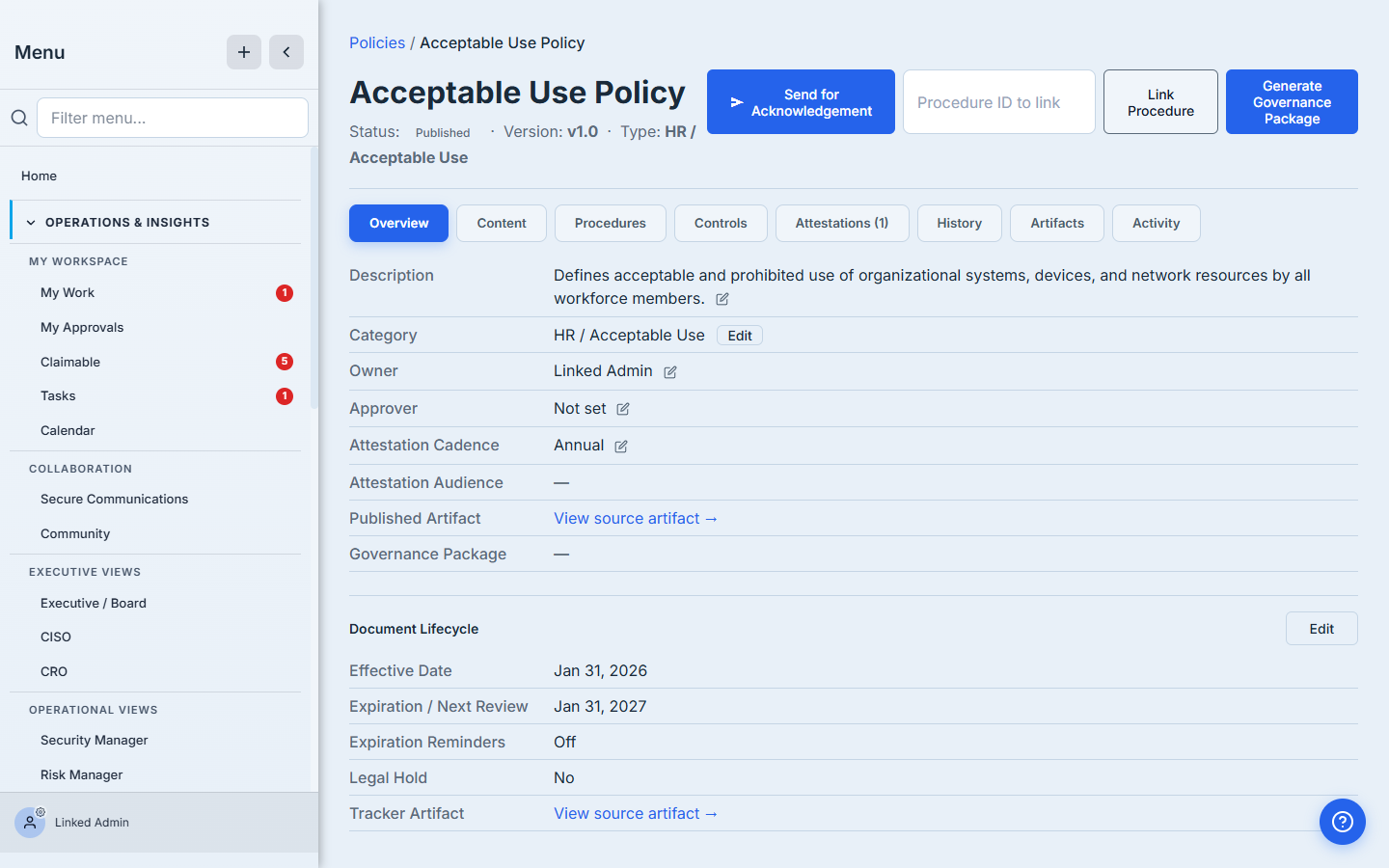The image size is (1389, 868).
Task: Open Tasks in the sidebar
Action: pos(58,396)
